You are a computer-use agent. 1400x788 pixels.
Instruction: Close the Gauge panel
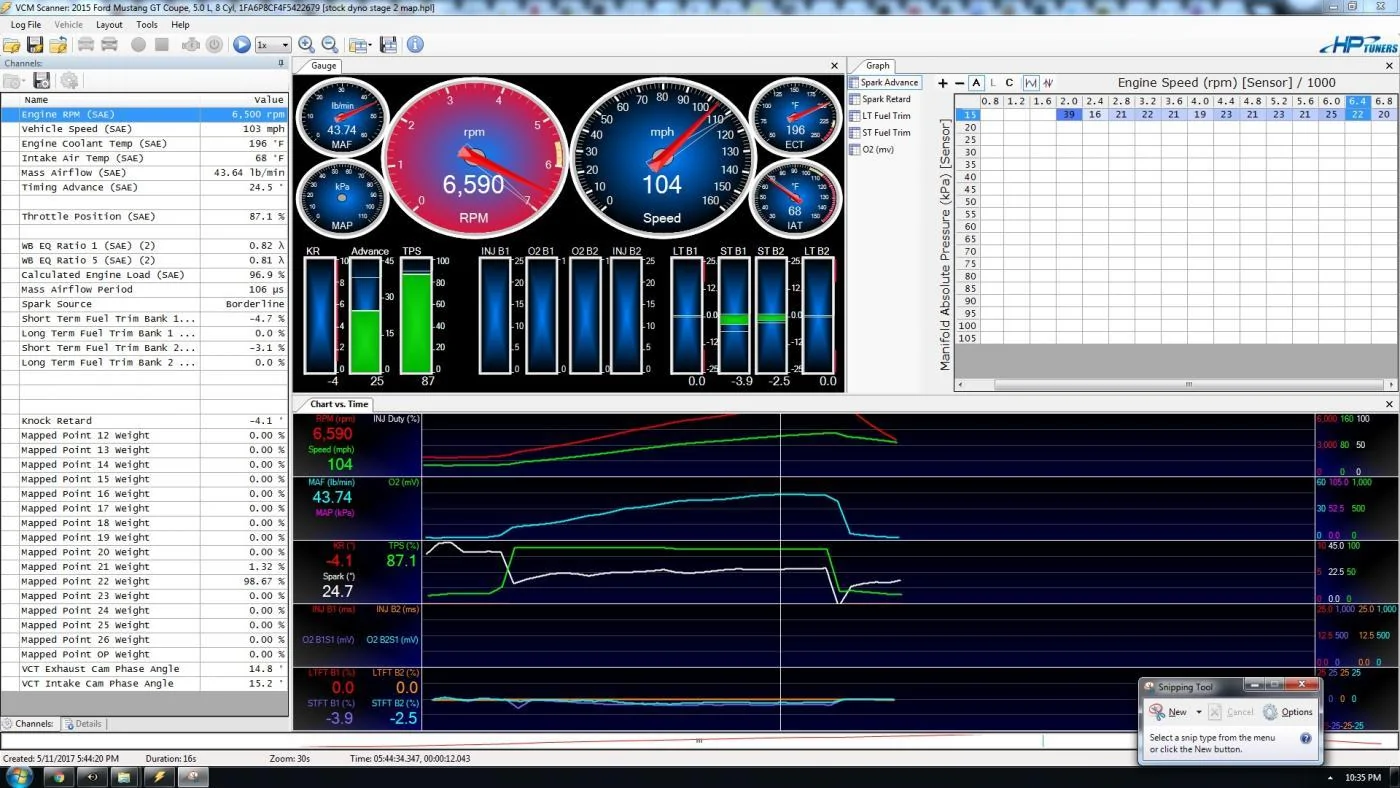tap(835, 66)
